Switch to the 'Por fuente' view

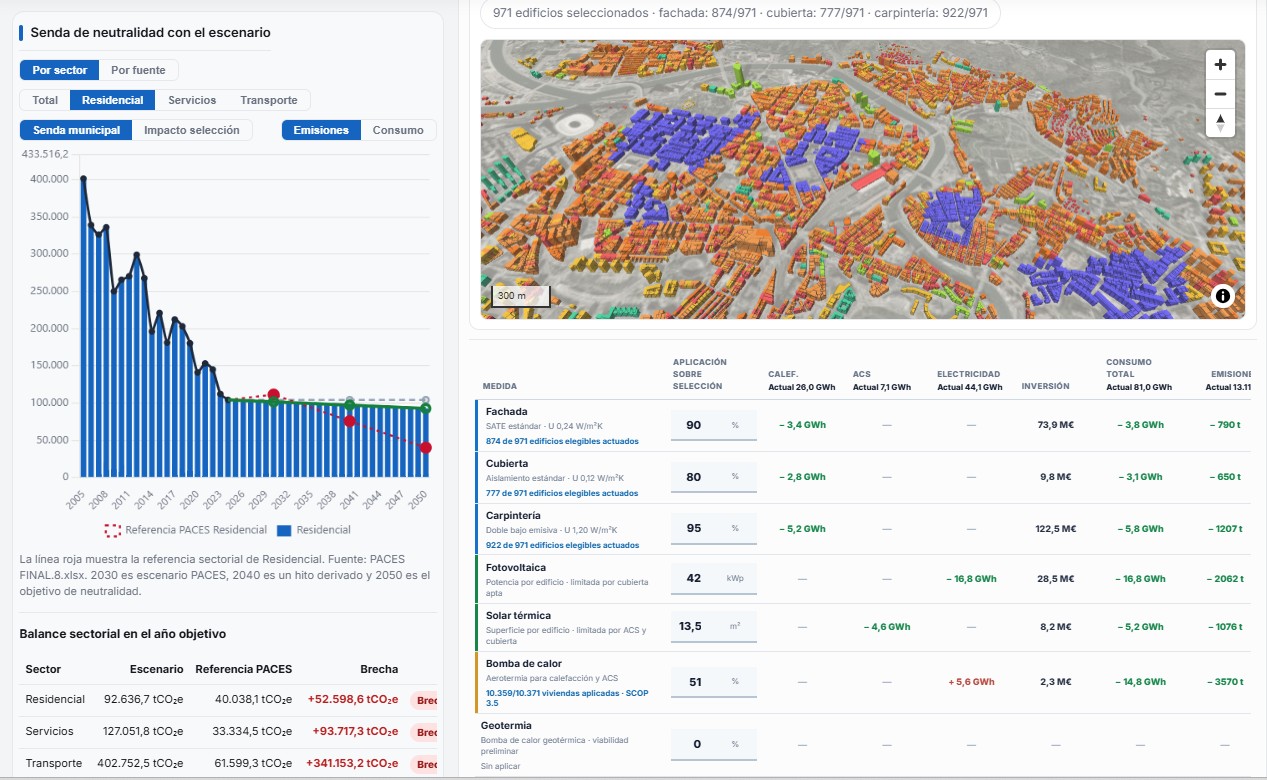point(140,70)
